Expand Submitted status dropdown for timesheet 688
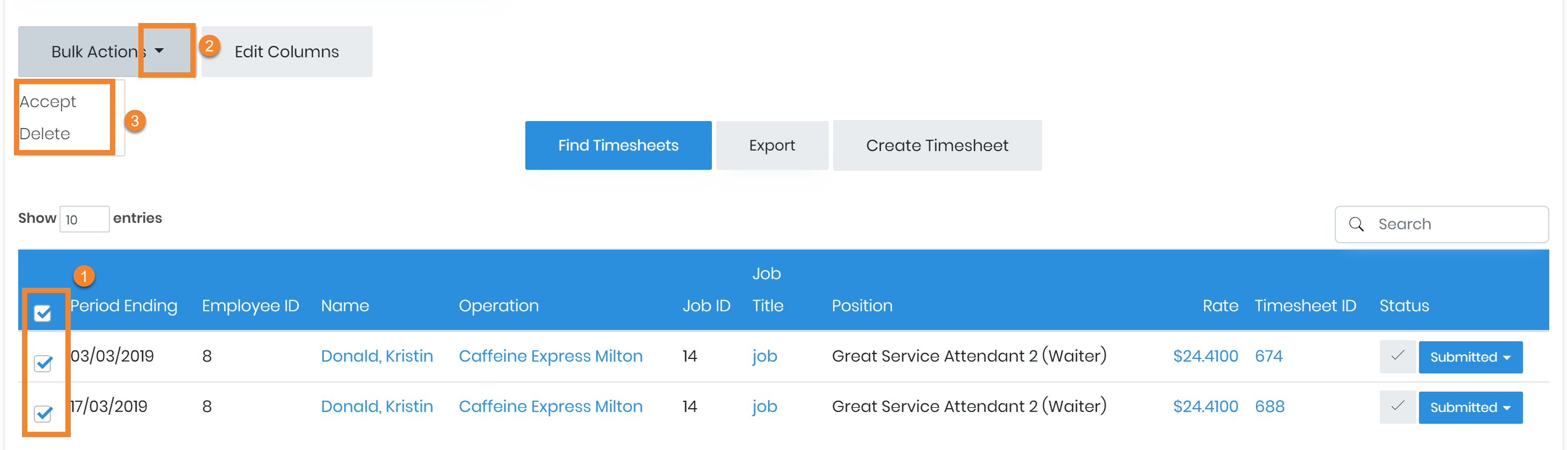The image size is (1568, 450). point(1470,408)
